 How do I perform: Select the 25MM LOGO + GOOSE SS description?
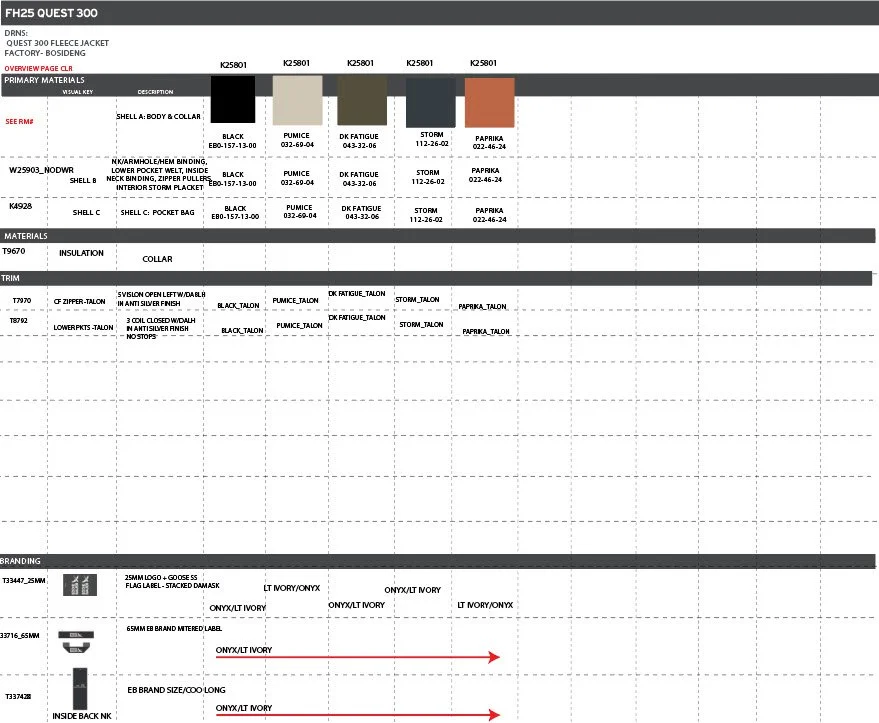[172, 581]
